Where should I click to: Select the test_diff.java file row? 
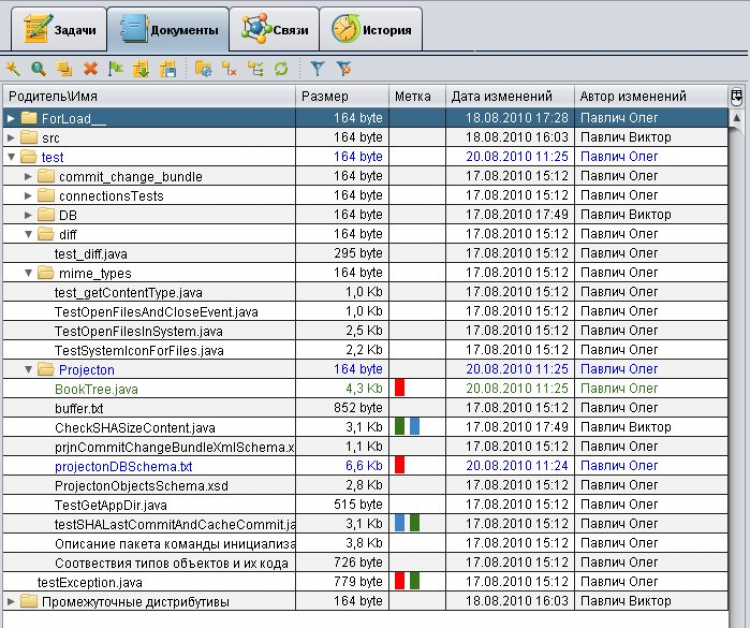pyautogui.click(x=91, y=254)
